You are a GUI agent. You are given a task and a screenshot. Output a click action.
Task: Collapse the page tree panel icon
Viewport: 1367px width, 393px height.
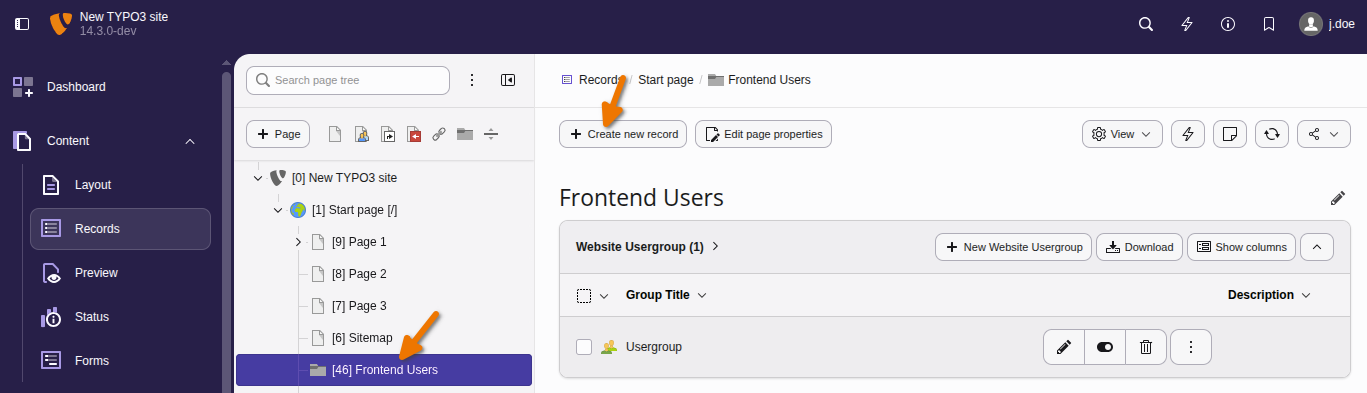508,80
